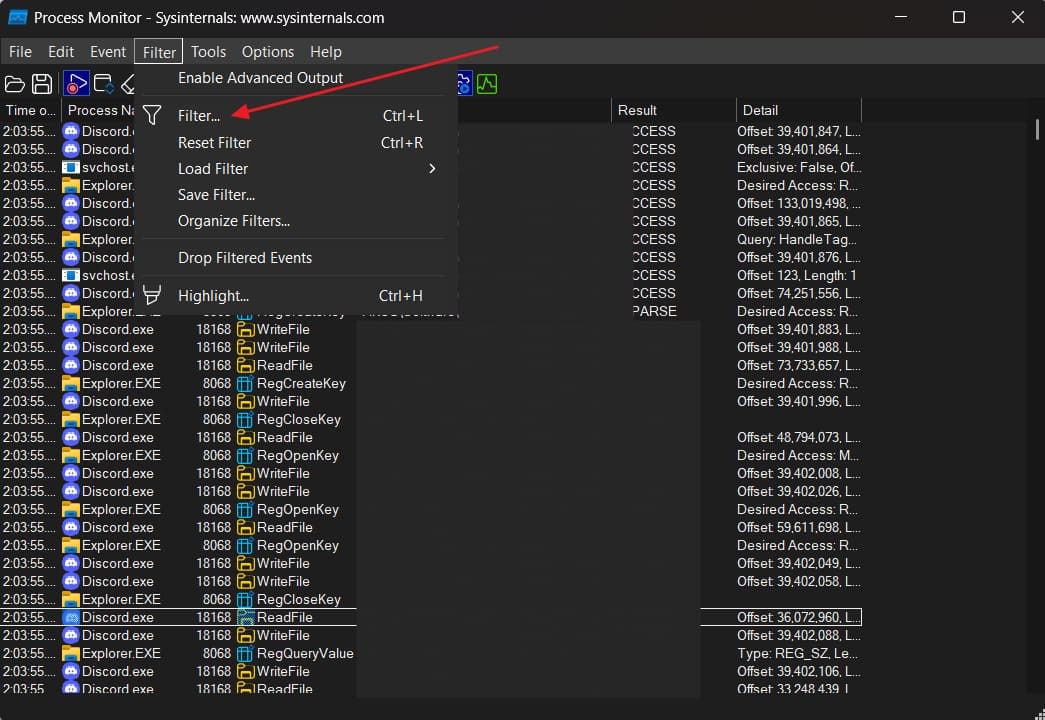Viewport: 1045px width, 720px height.
Task: Choose Save Filter... from the menu
Action: (x=217, y=195)
